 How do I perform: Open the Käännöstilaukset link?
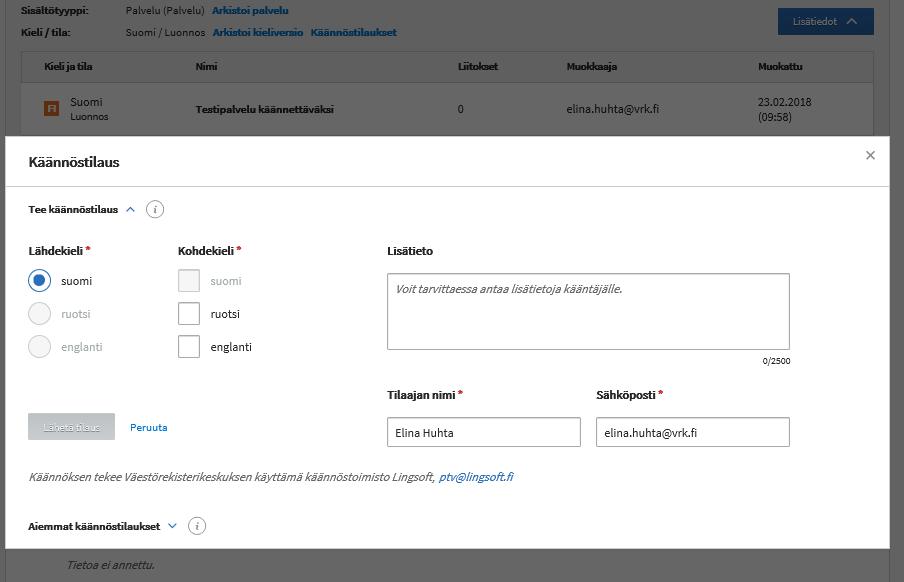point(353,32)
